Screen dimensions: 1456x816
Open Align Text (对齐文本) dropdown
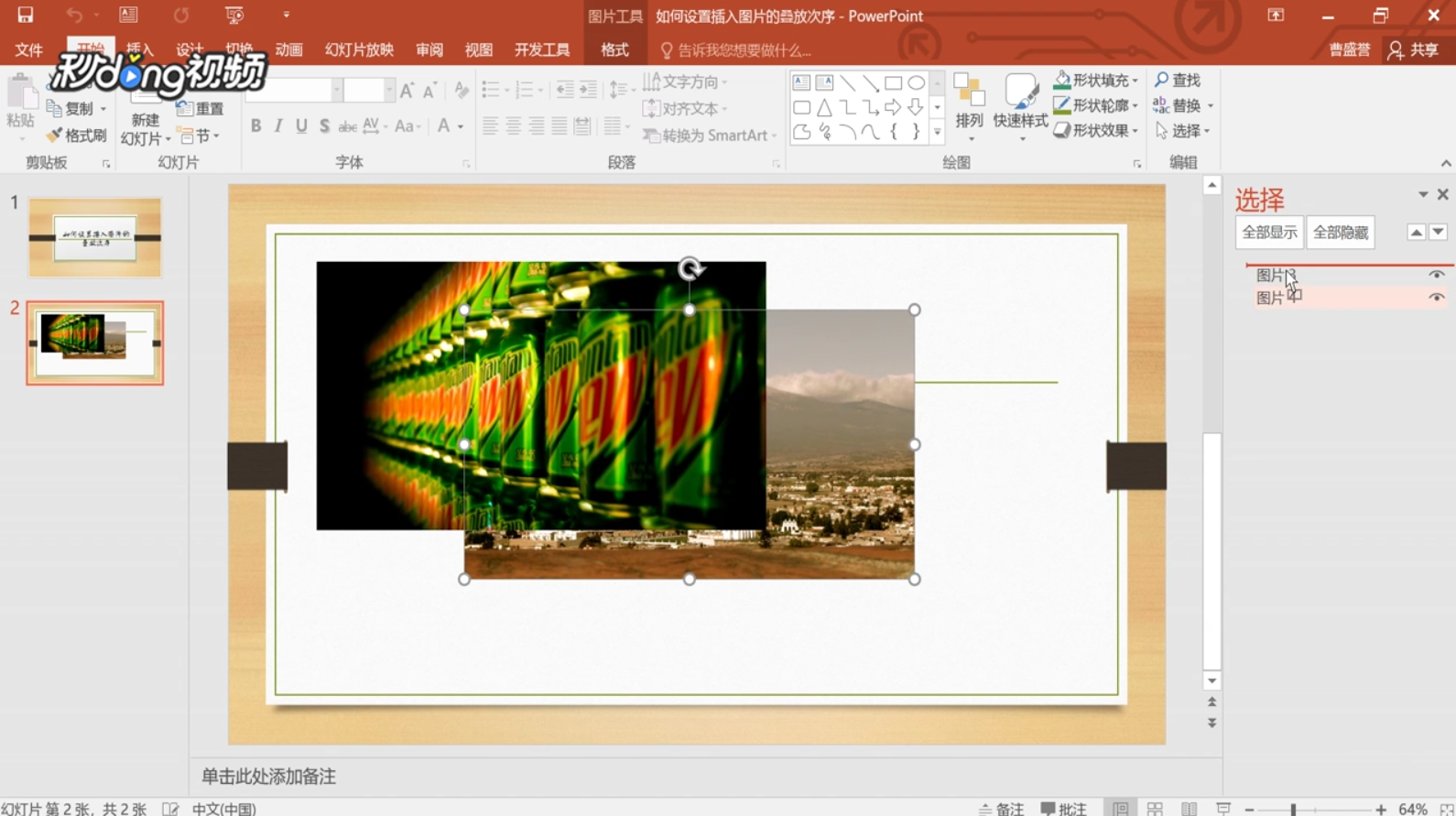(685, 109)
